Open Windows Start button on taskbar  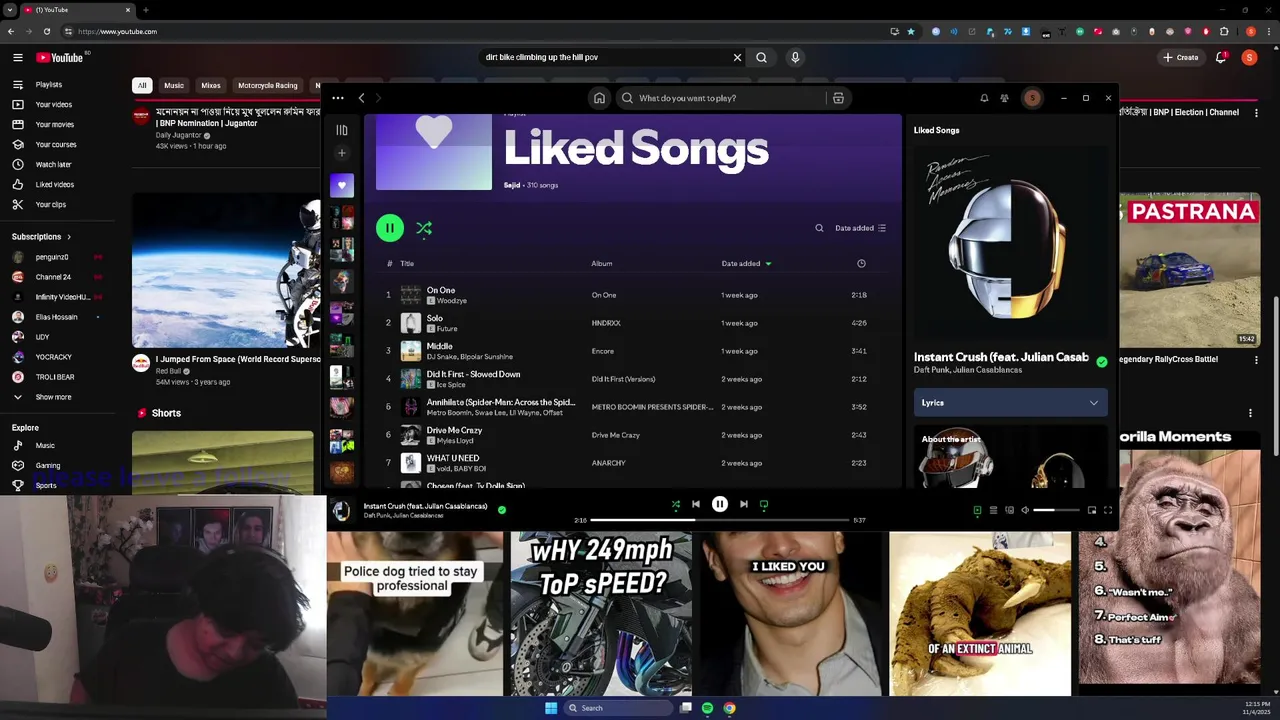[x=551, y=708]
